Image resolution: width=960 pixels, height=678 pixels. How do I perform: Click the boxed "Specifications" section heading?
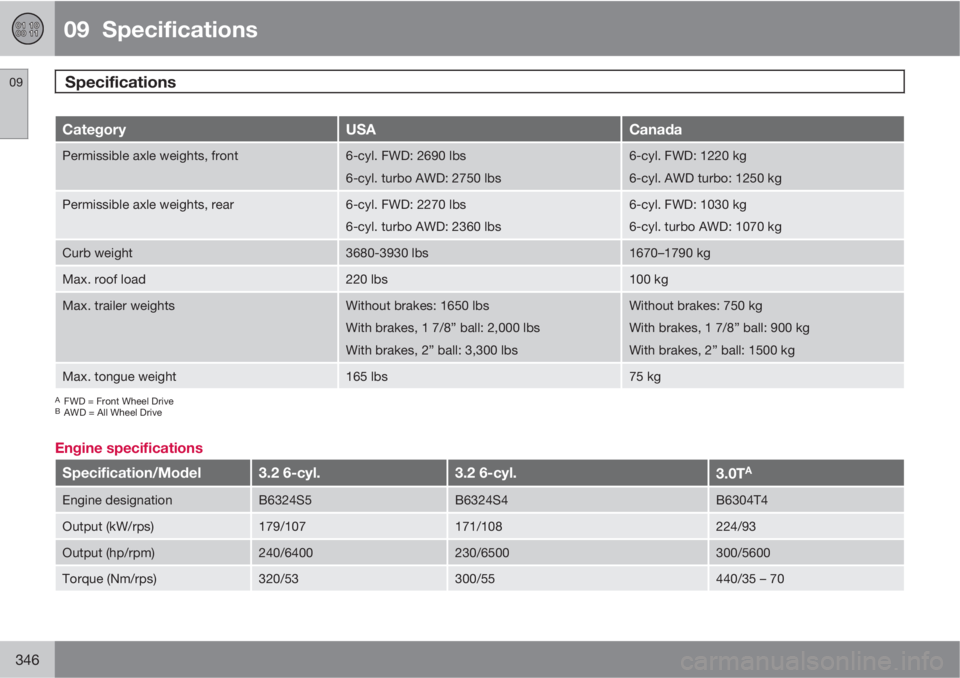pyautogui.click(x=479, y=81)
